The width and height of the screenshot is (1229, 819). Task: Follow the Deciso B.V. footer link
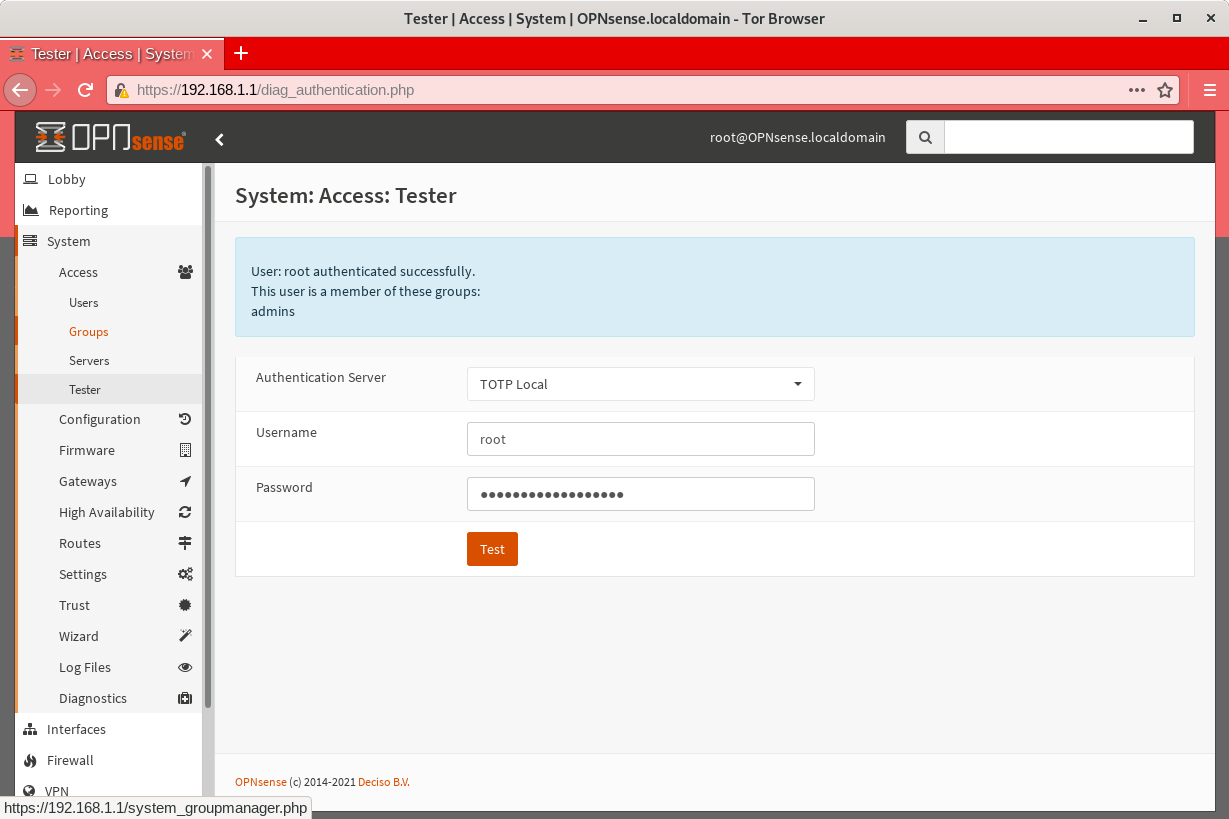[384, 782]
